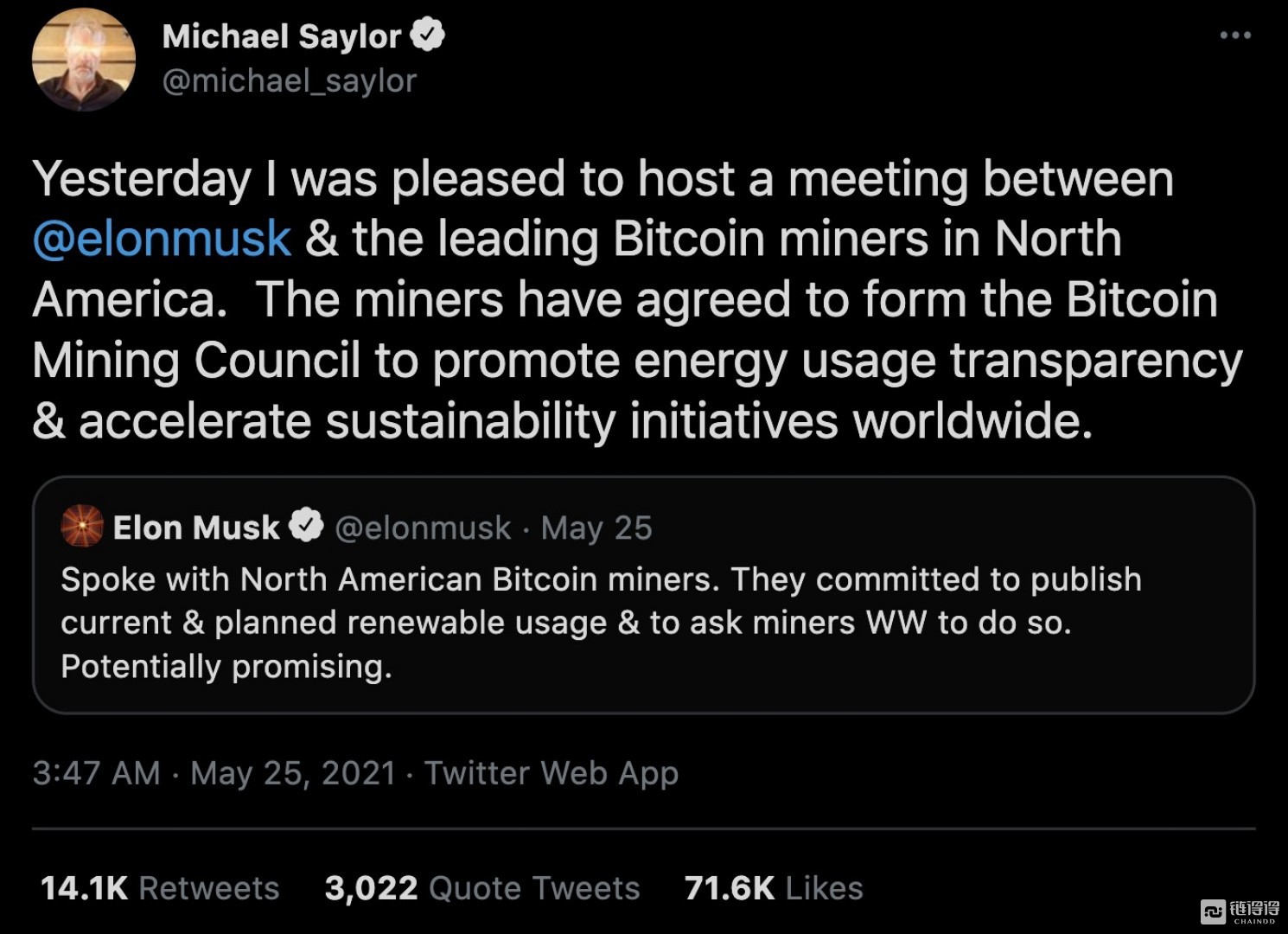Viewport: 1288px width, 934px height.
Task: View the 14.1K Retweets list
Action: pyautogui.click(x=160, y=888)
